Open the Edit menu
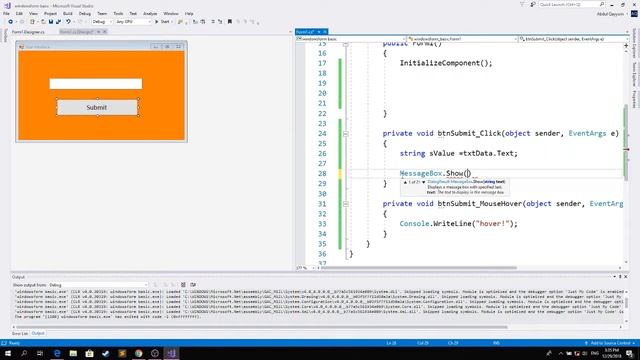The height and width of the screenshot is (360, 640). (x=19, y=13)
